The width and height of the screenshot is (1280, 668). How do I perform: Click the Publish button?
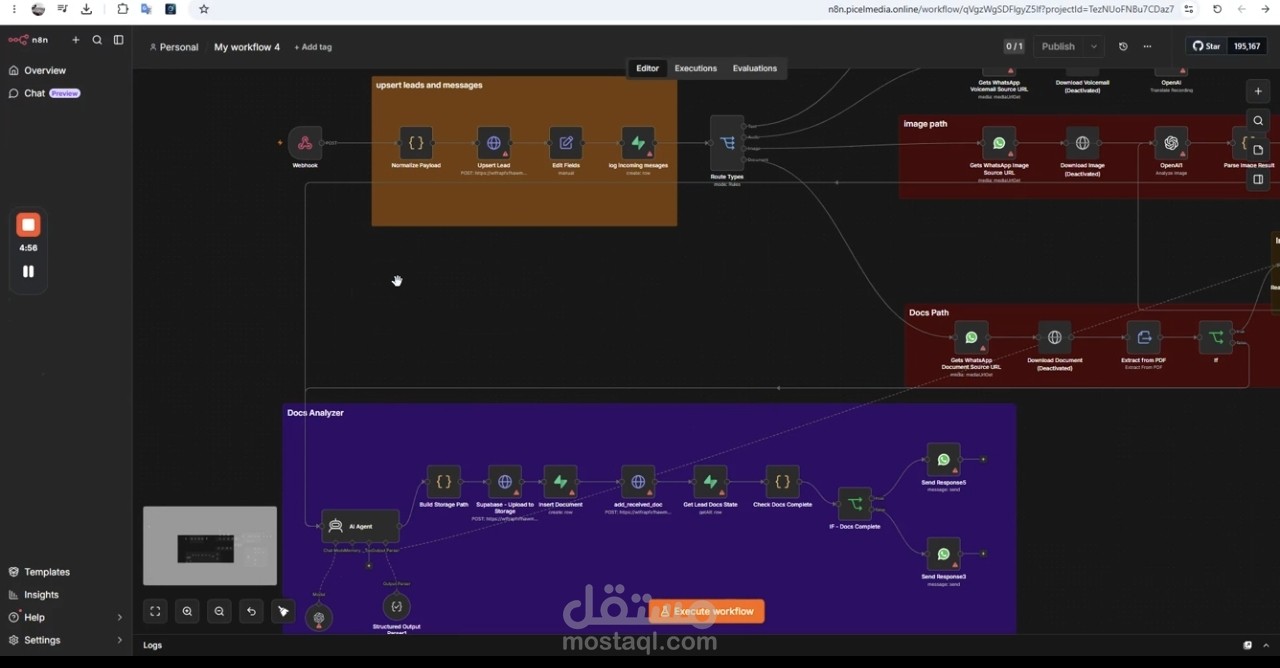pos(1058,46)
